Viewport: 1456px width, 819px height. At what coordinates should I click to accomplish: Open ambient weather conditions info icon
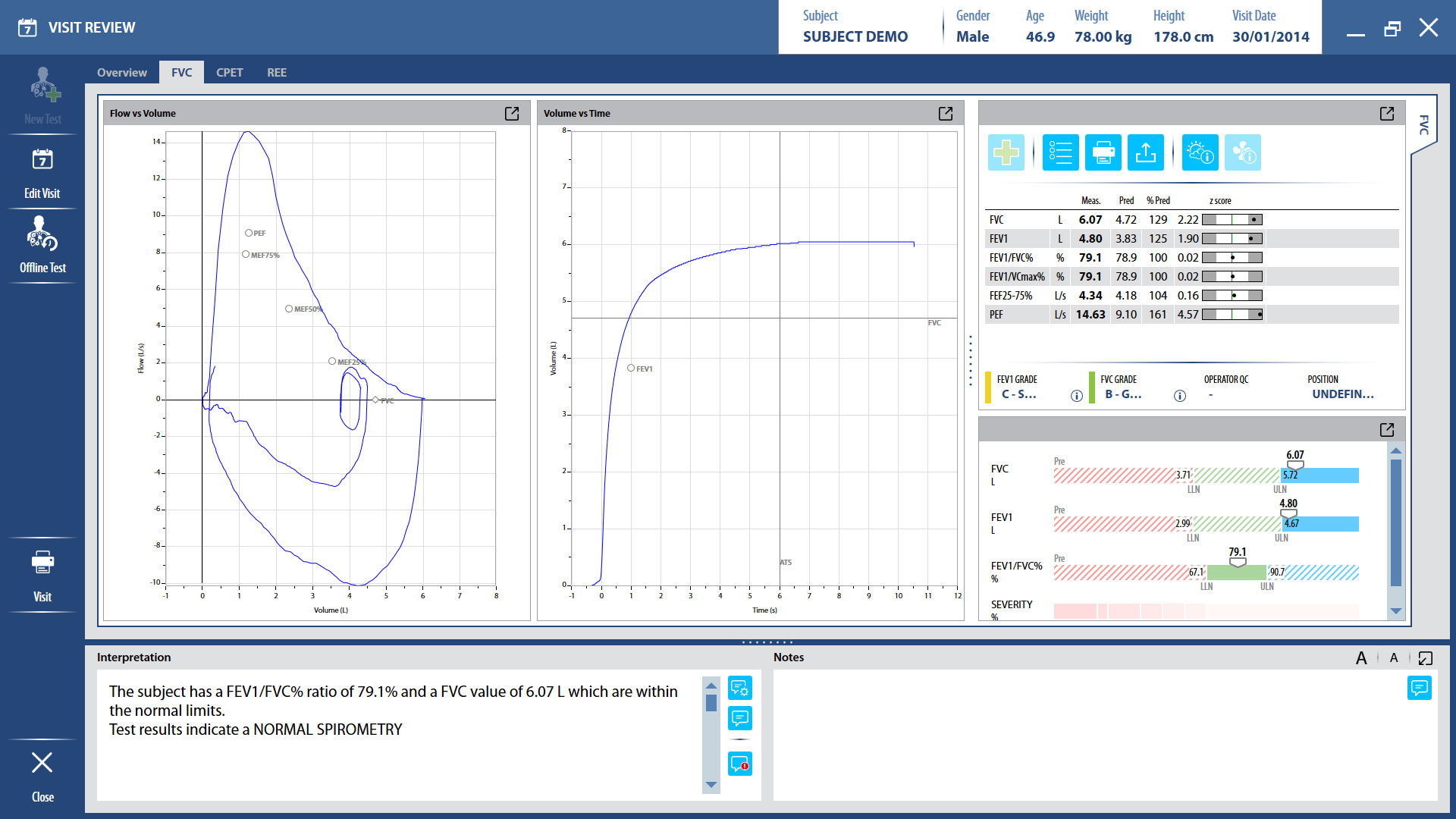[1200, 152]
